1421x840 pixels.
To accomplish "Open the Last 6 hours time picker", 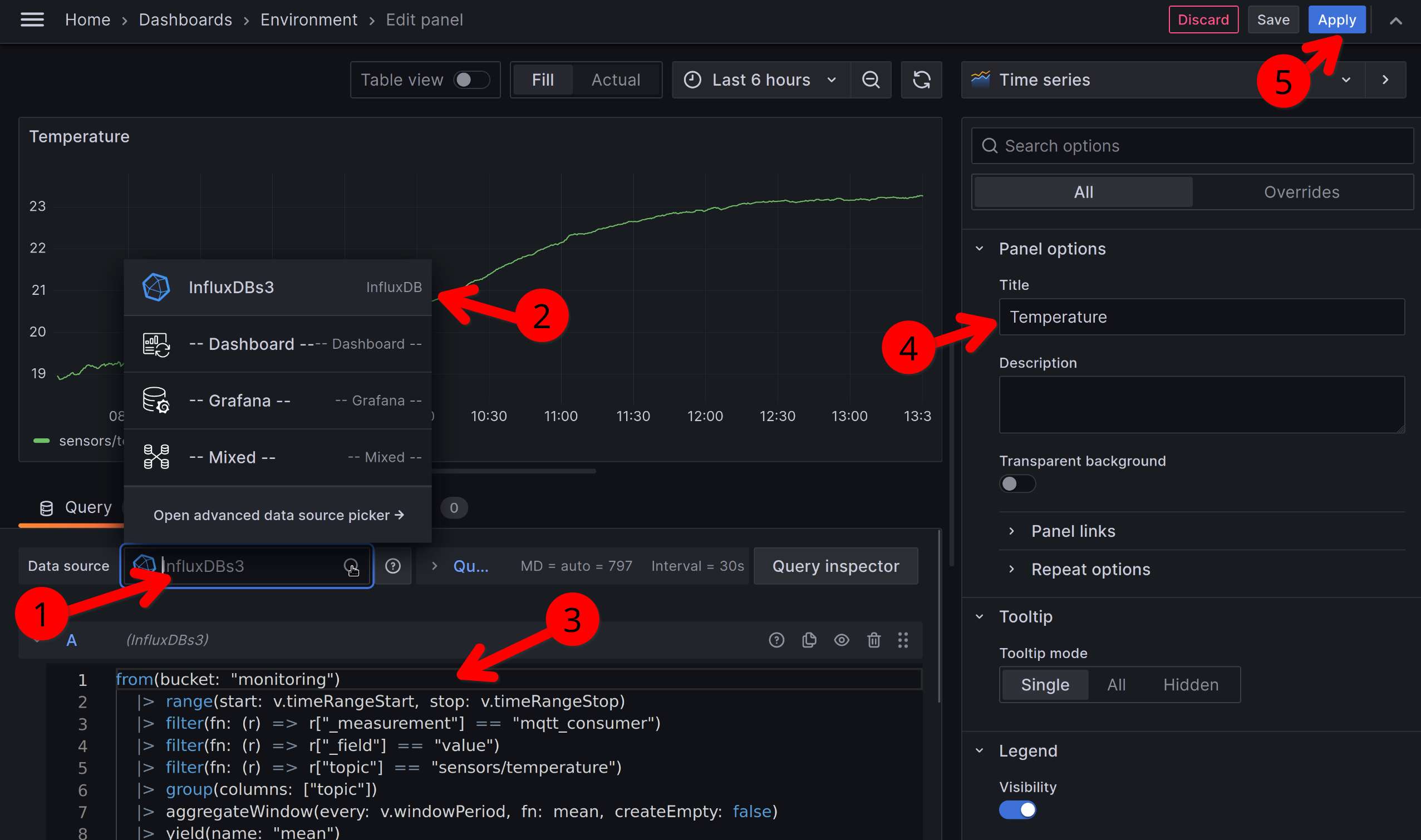I will [761, 80].
